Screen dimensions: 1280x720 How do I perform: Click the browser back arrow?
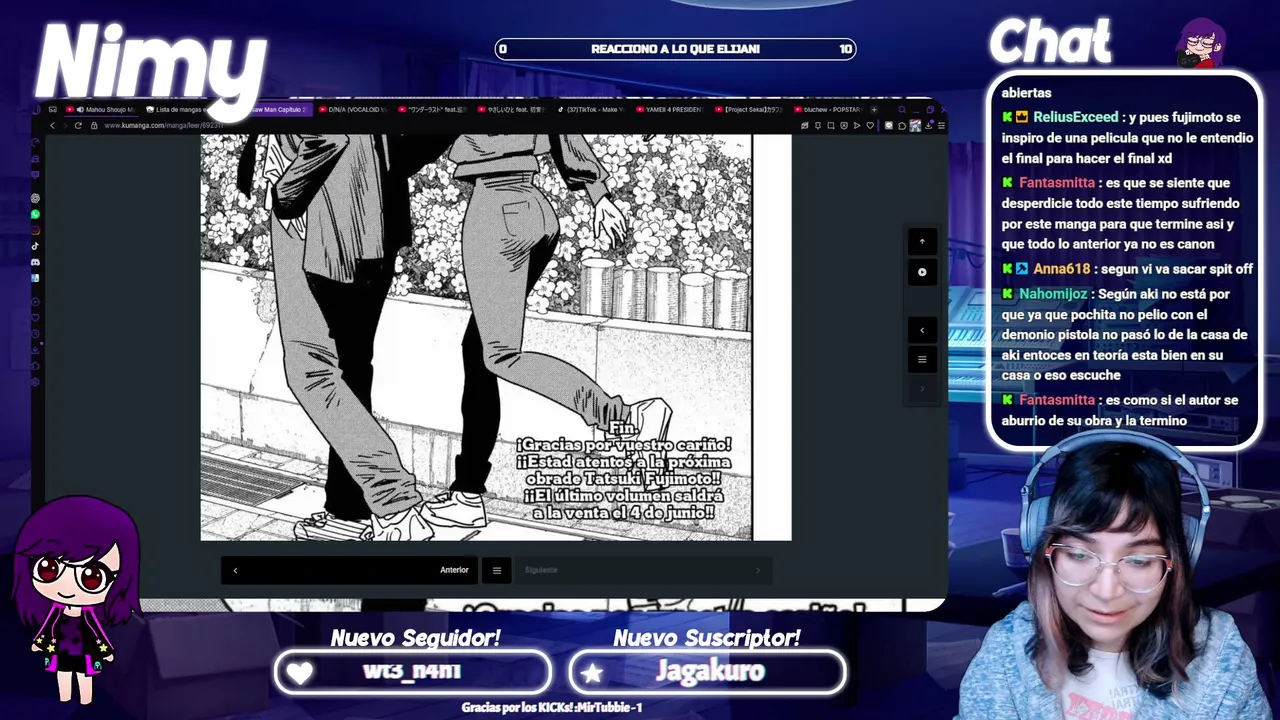point(52,126)
